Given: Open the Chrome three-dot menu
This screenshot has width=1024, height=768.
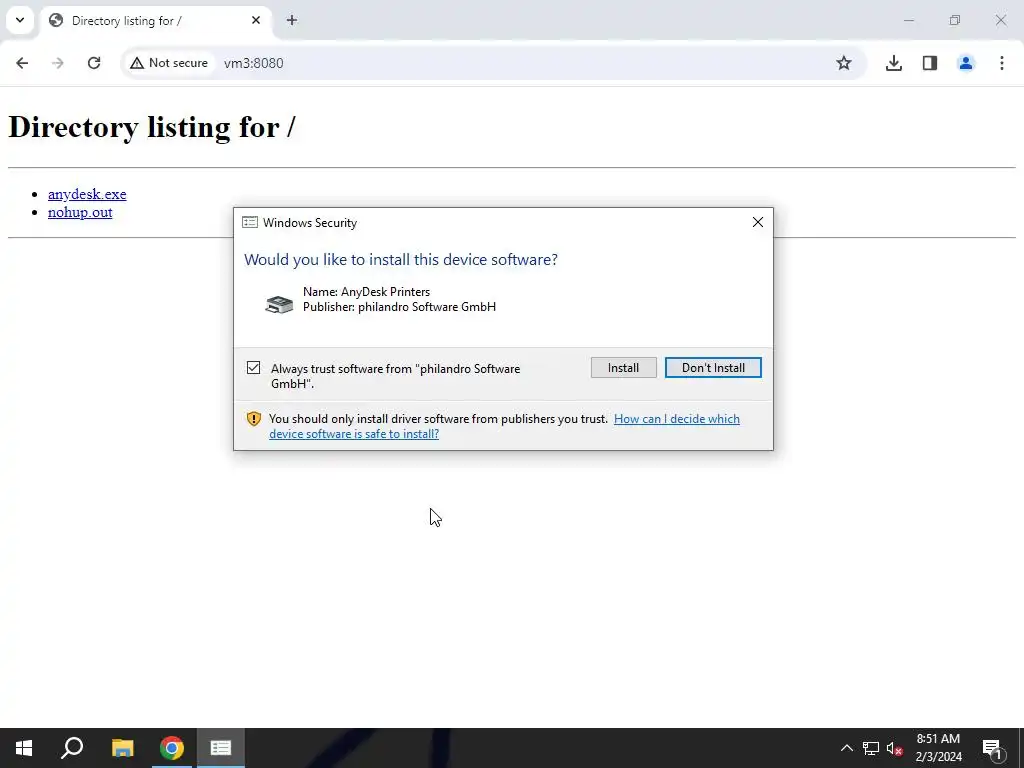Looking at the screenshot, I should pos(1002,63).
